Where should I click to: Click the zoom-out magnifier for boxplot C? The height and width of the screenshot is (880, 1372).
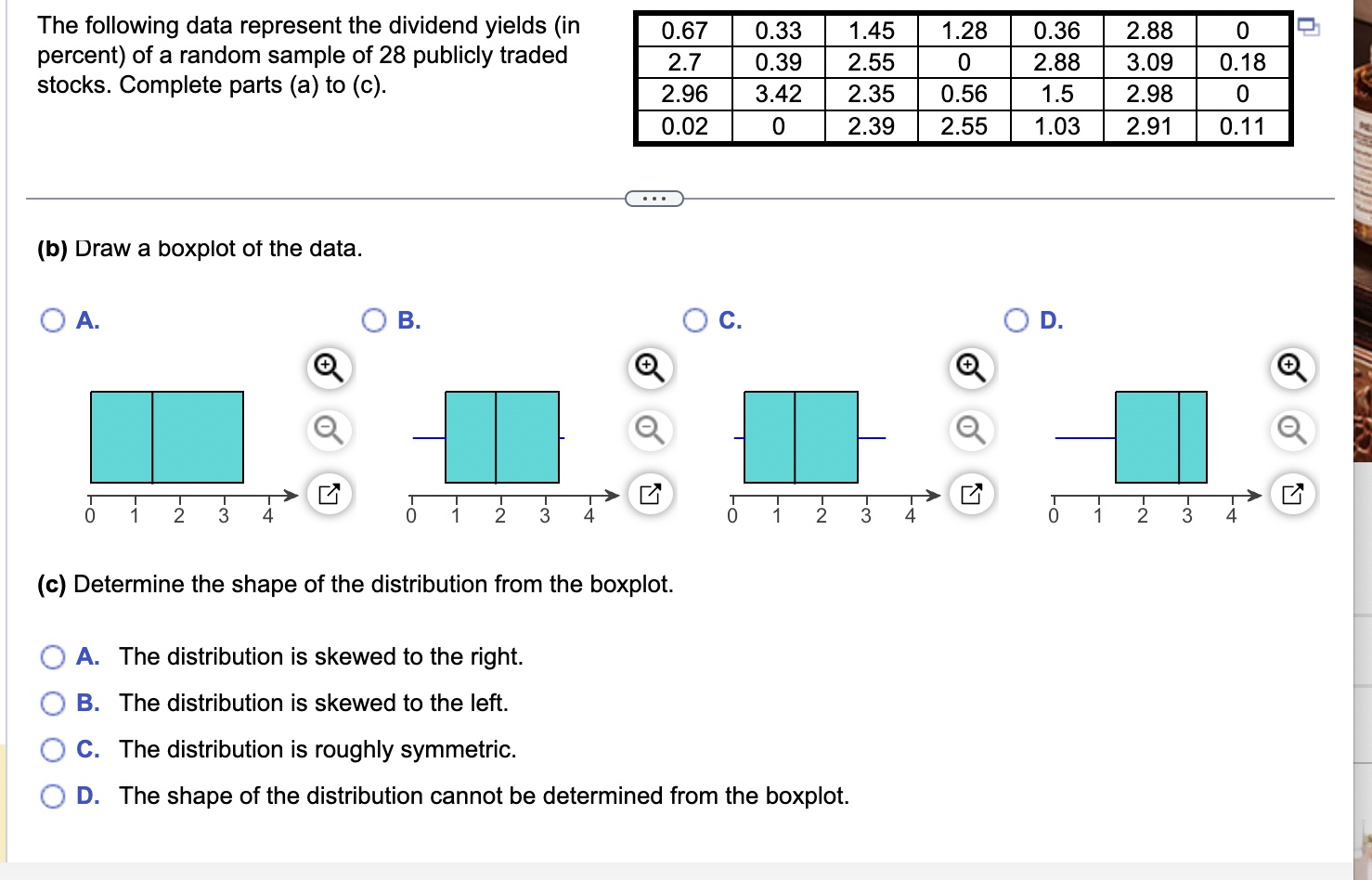click(969, 430)
